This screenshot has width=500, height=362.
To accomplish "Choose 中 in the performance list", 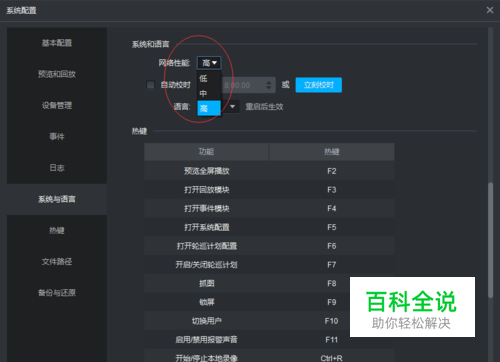I will [x=209, y=93].
